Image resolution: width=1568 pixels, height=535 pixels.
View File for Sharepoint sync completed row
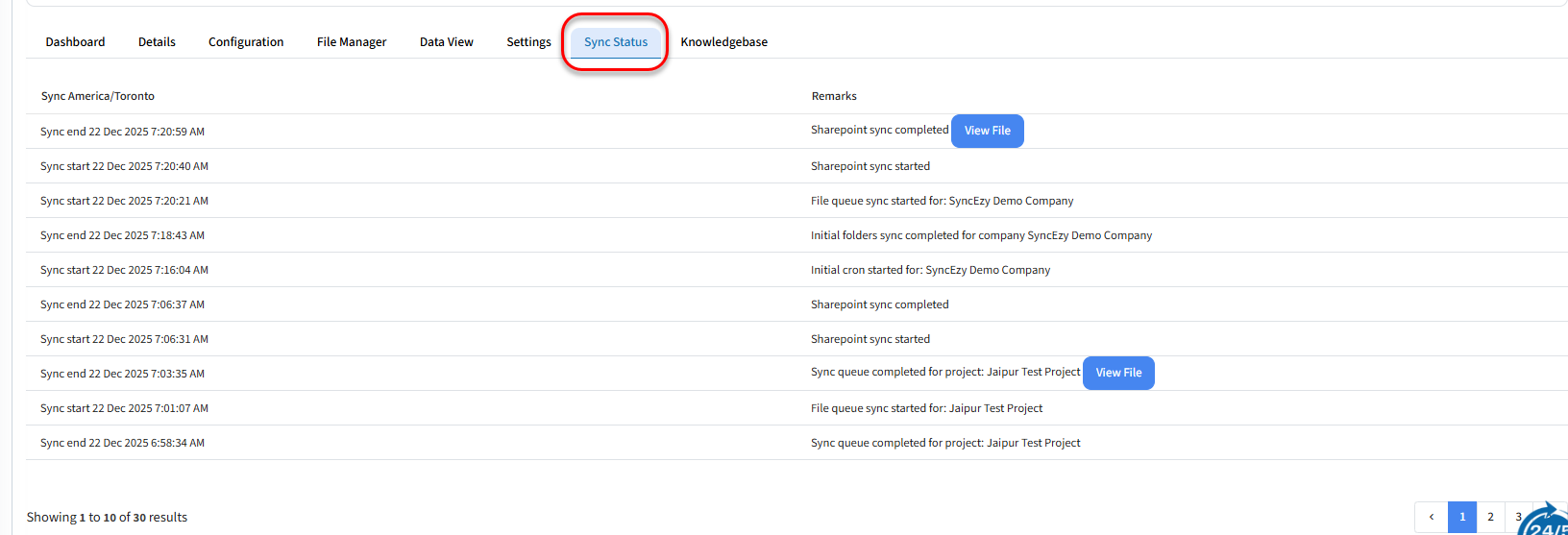point(987,131)
